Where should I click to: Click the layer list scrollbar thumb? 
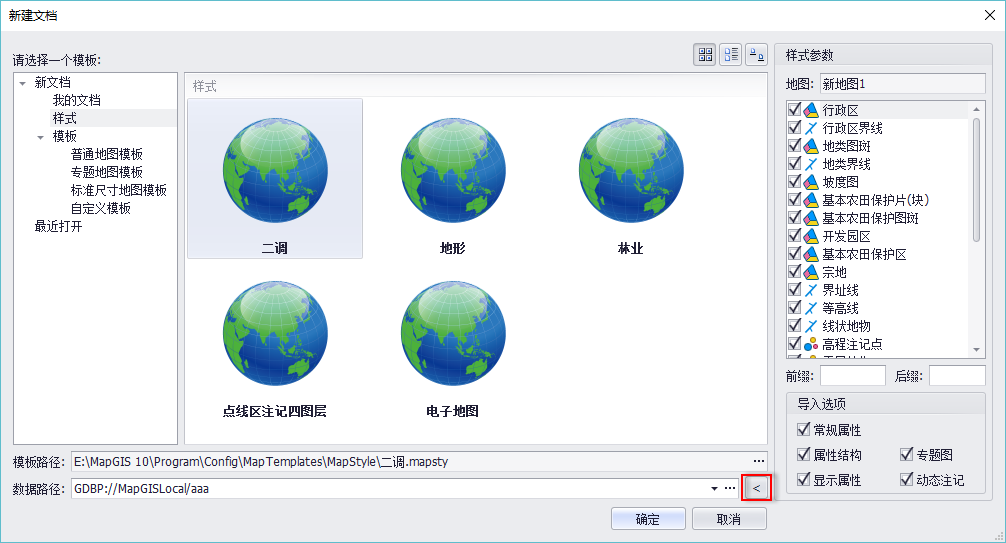pos(976,180)
